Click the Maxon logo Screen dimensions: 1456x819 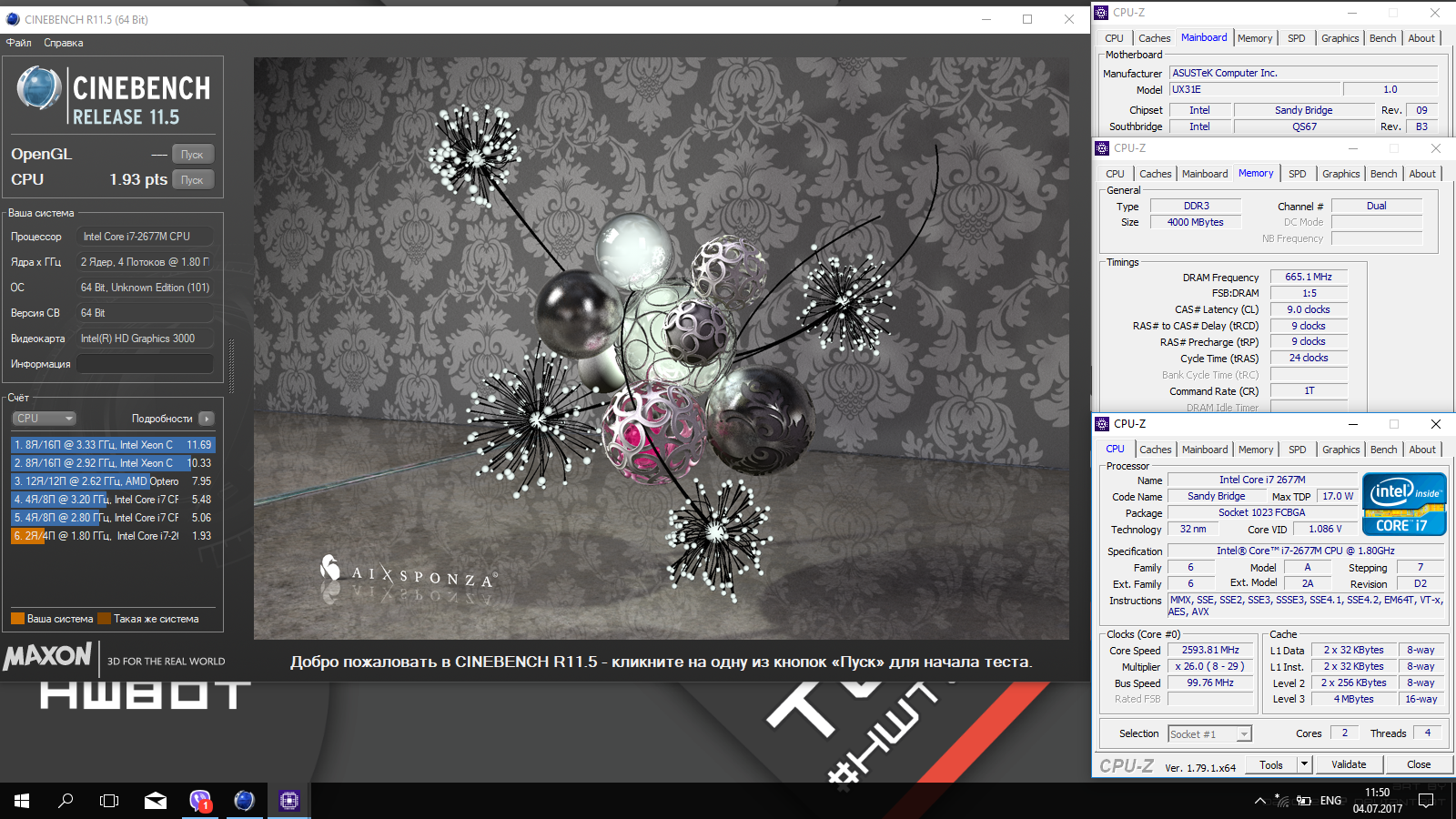pos(48,656)
